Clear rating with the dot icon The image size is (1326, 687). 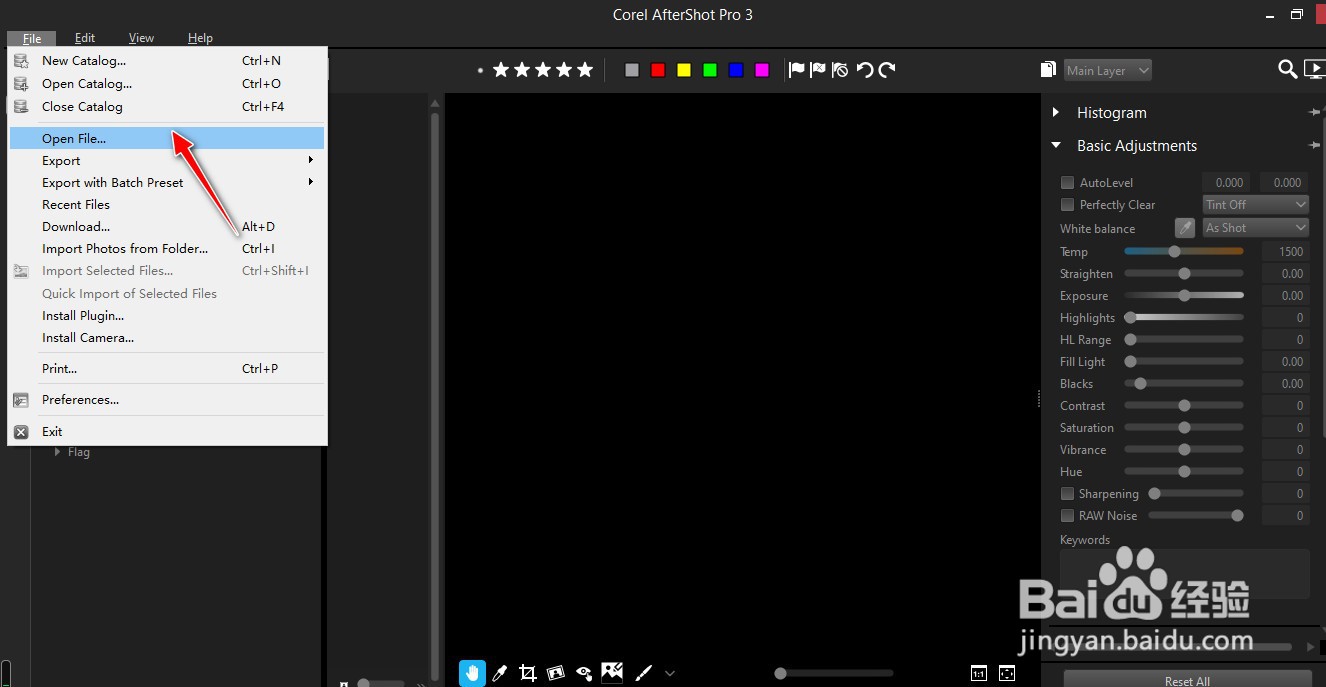[x=481, y=70]
